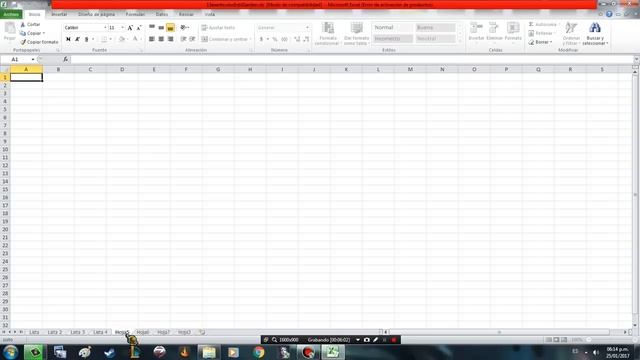Image resolution: width=640 pixels, height=360 pixels.
Task: Apply the Normal cell style
Action: point(393,27)
